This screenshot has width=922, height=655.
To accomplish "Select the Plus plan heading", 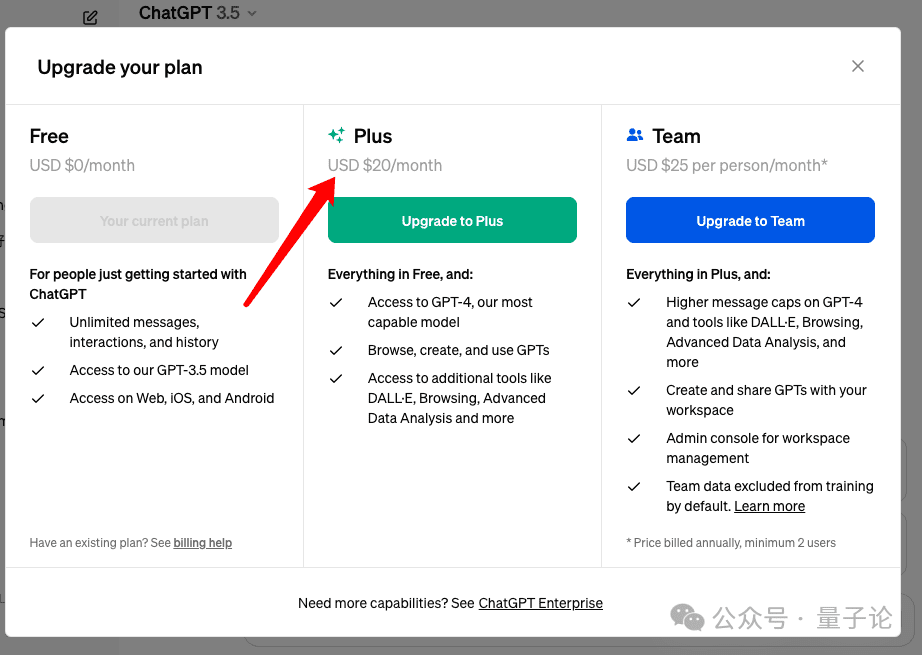I will 373,136.
